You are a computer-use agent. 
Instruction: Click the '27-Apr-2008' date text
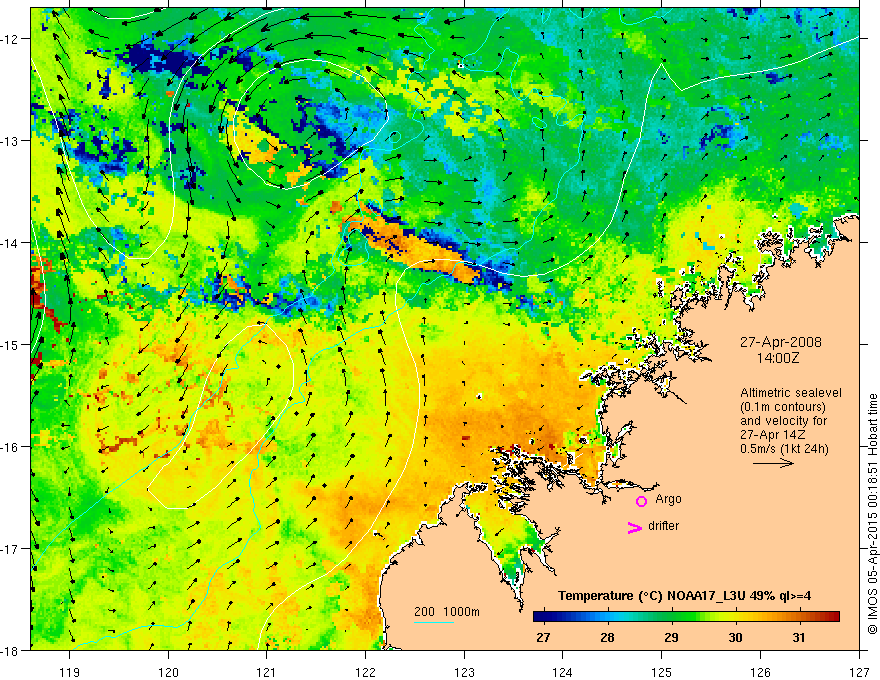[x=781, y=342]
